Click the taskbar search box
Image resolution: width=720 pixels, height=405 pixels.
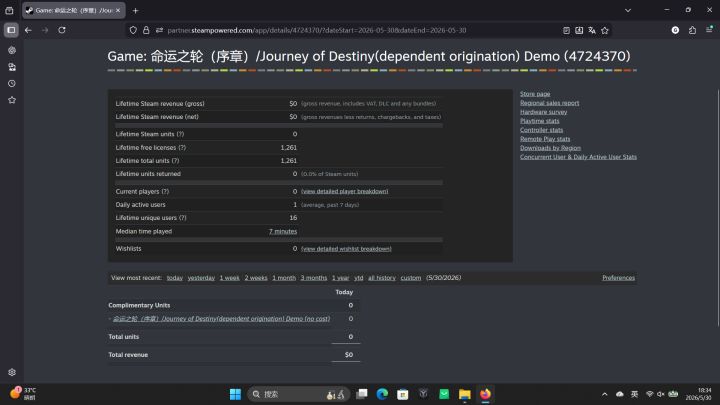298,394
